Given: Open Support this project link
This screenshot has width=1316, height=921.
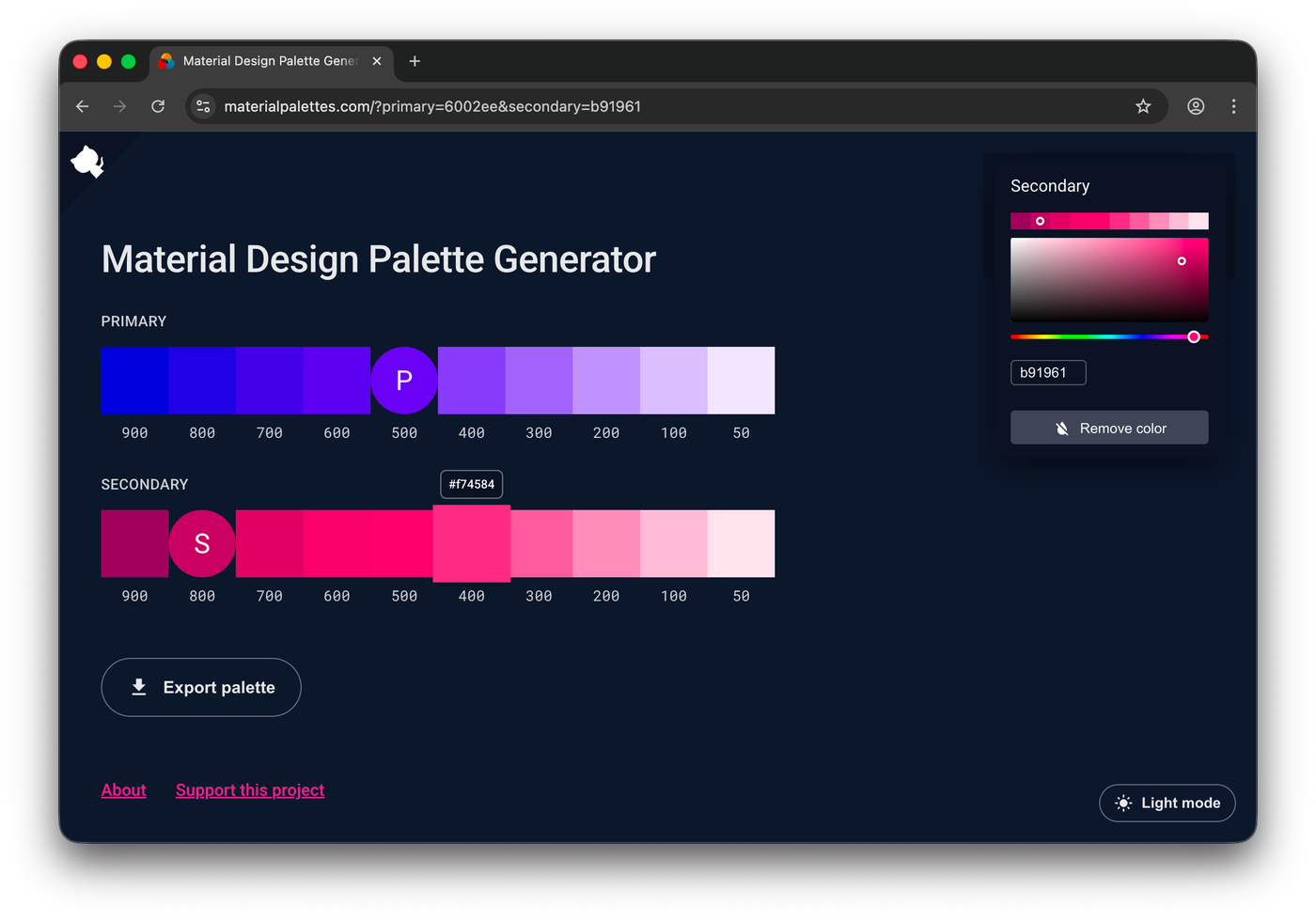Looking at the screenshot, I should pyautogui.click(x=250, y=790).
